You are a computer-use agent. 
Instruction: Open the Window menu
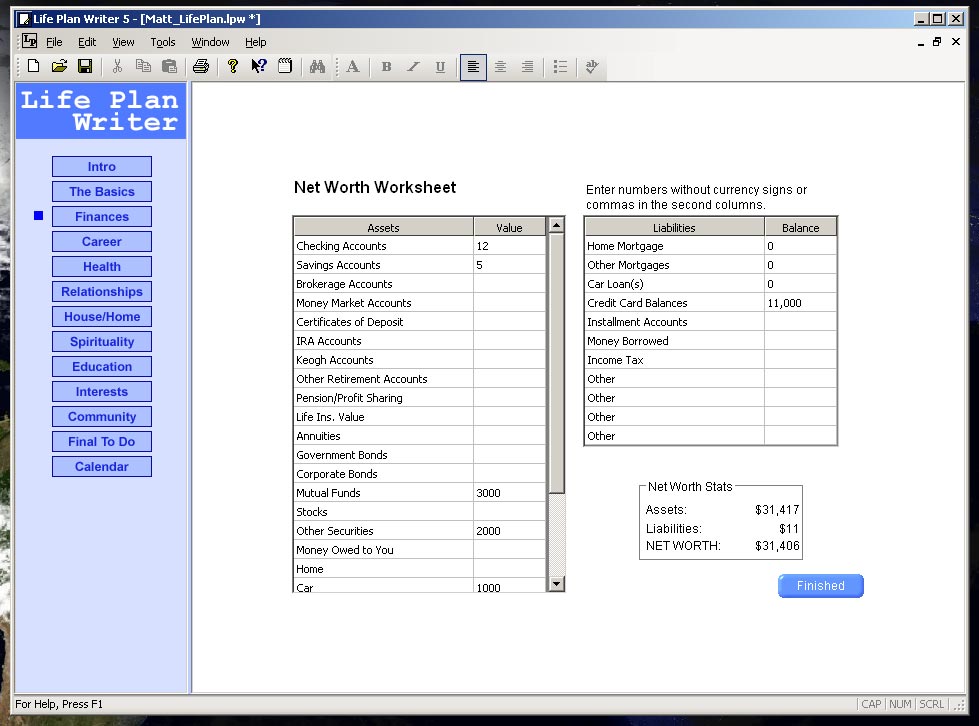(210, 42)
